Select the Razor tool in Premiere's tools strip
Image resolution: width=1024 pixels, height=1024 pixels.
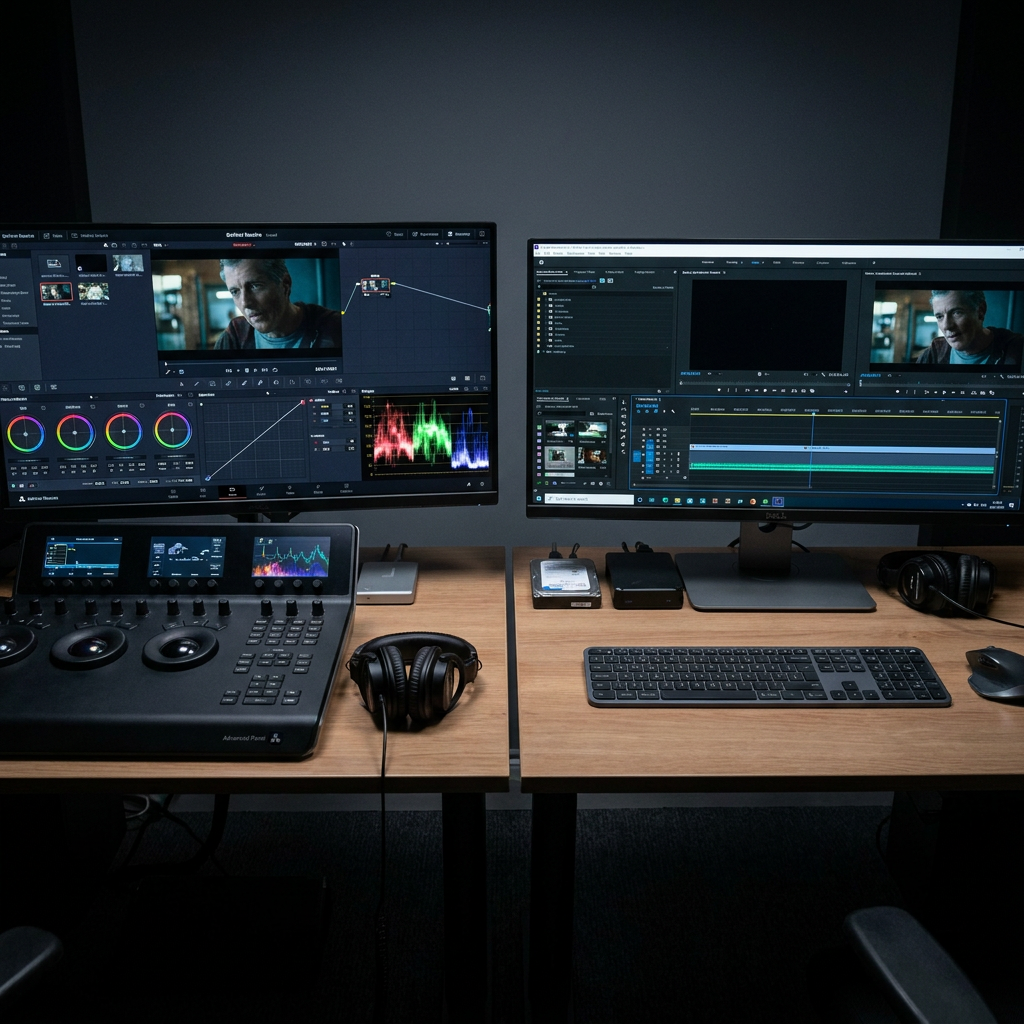pos(624,423)
